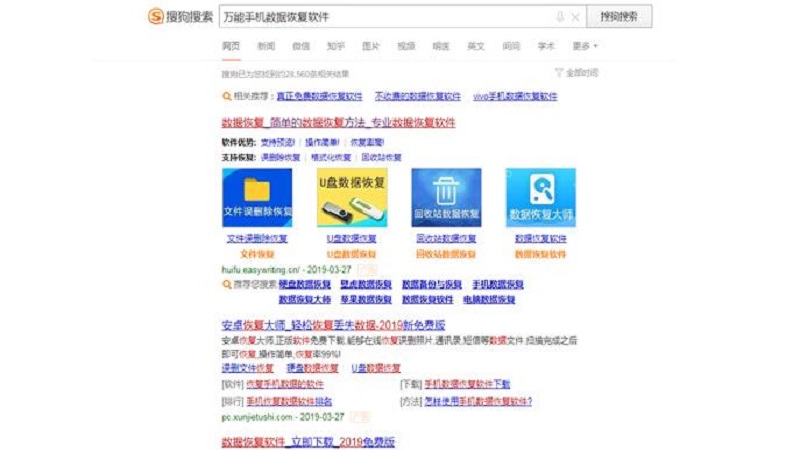
Task: Open the vivo手机数据恢复软件 related suggestion
Action: pyautogui.click(x=515, y=97)
